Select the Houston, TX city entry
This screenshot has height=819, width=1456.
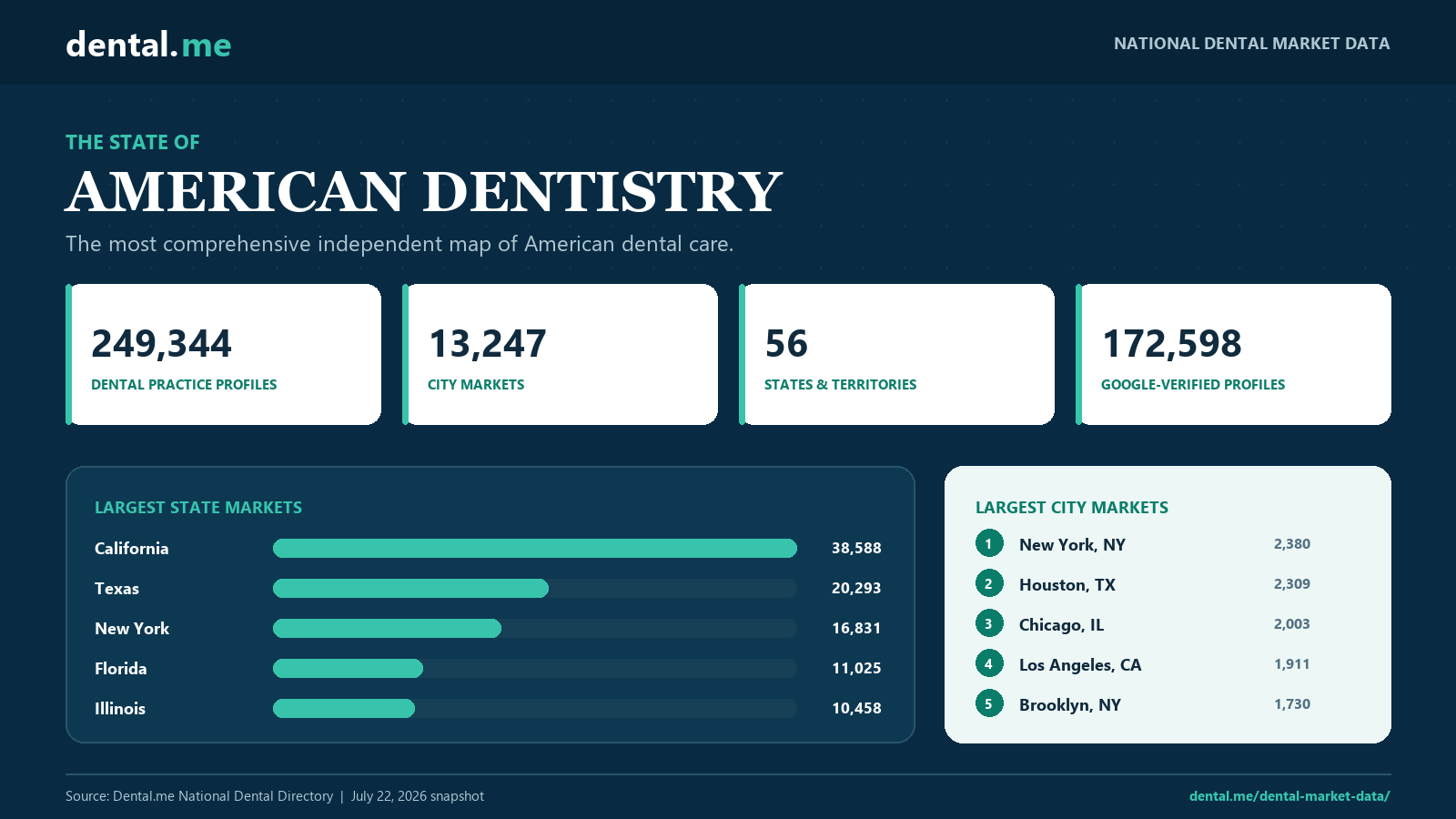1067,585
